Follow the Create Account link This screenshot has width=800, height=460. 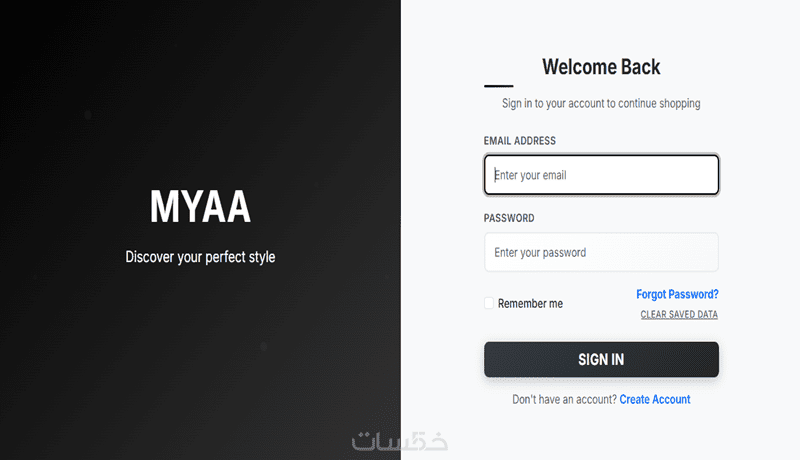(655, 399)
